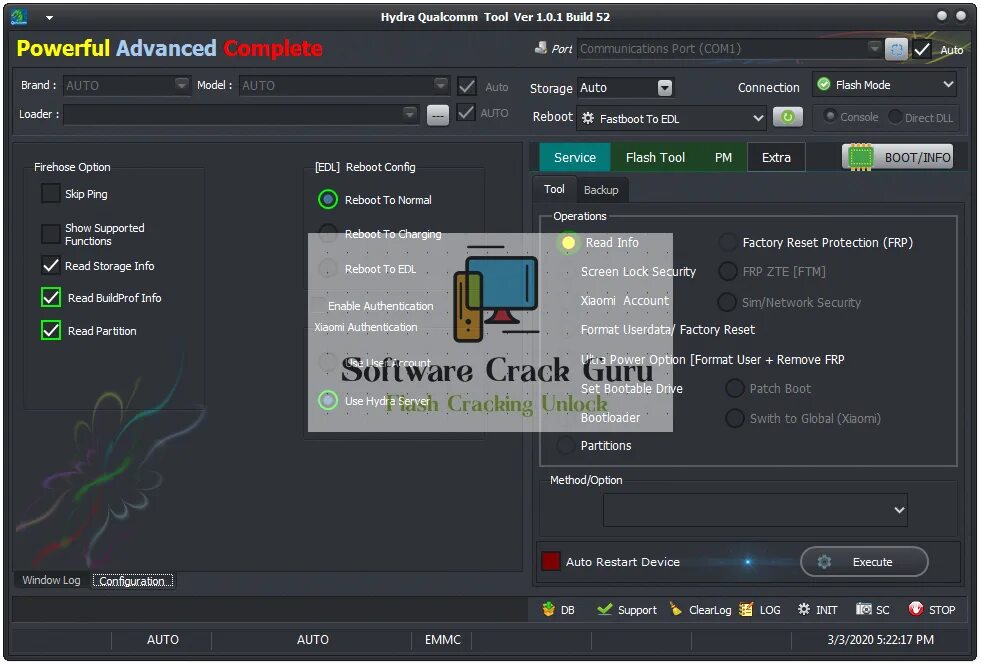Click the port refresh icon button
The width and height of the screenshot is (981, 665).
tap(896, 49)
